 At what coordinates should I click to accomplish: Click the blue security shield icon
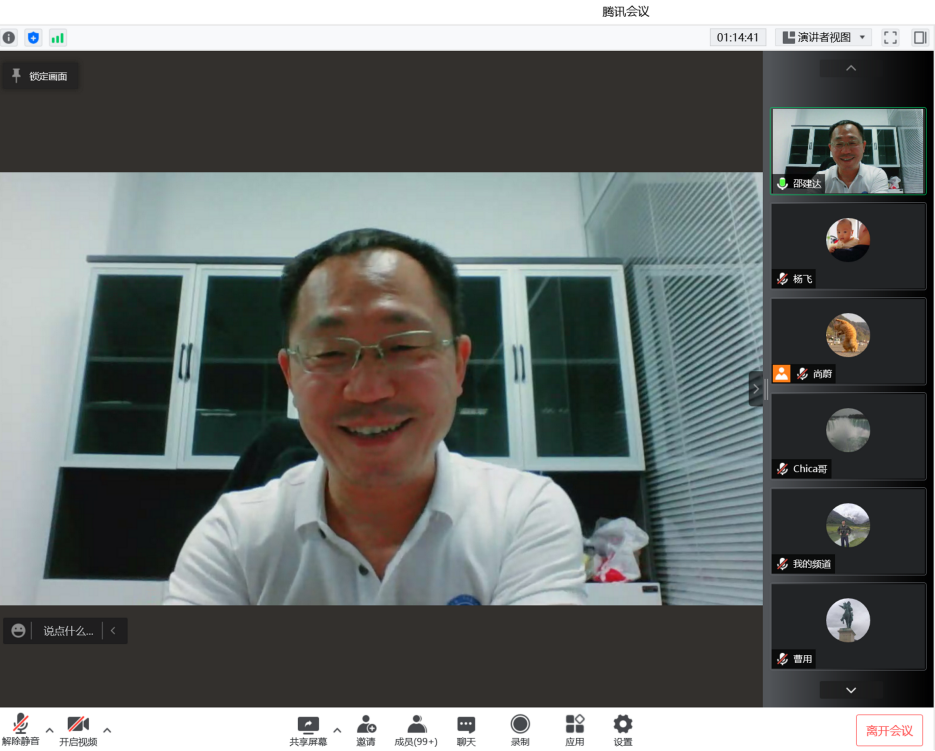coord(33,38)
